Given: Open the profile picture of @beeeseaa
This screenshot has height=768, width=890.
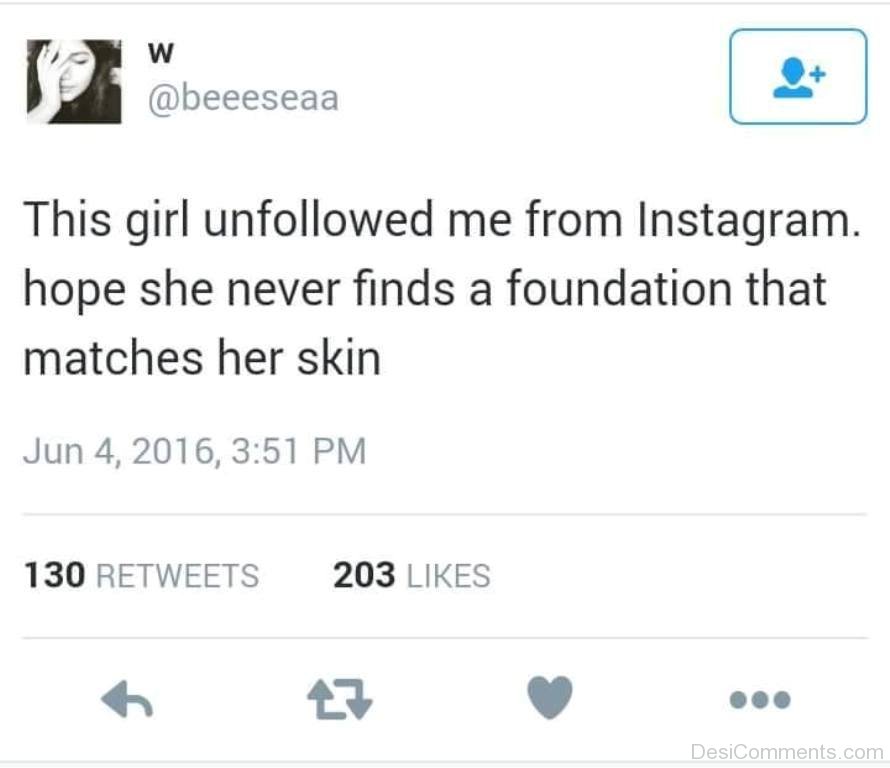Looking at the screenshot, I should tap(73, 82).
